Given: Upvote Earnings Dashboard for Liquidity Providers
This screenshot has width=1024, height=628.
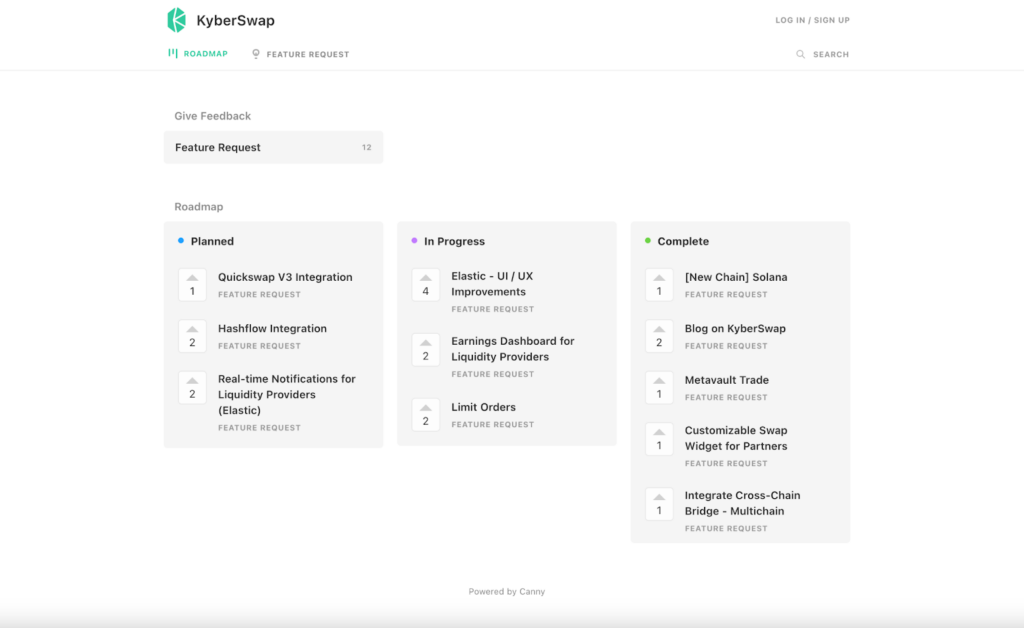Looking at the screenshot, I should (x=426, y=350).
